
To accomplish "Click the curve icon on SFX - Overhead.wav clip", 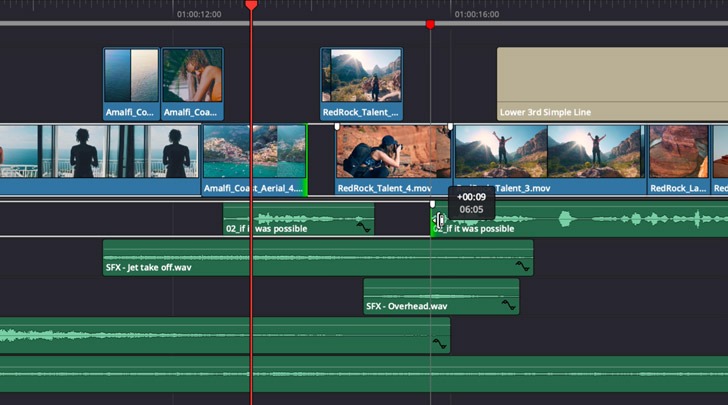I will [507, 305].
